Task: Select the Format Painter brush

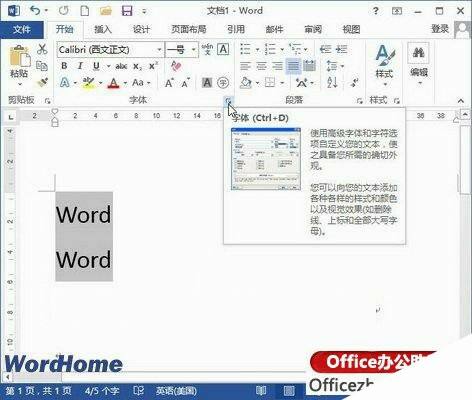Action: [x=42, y=82]
